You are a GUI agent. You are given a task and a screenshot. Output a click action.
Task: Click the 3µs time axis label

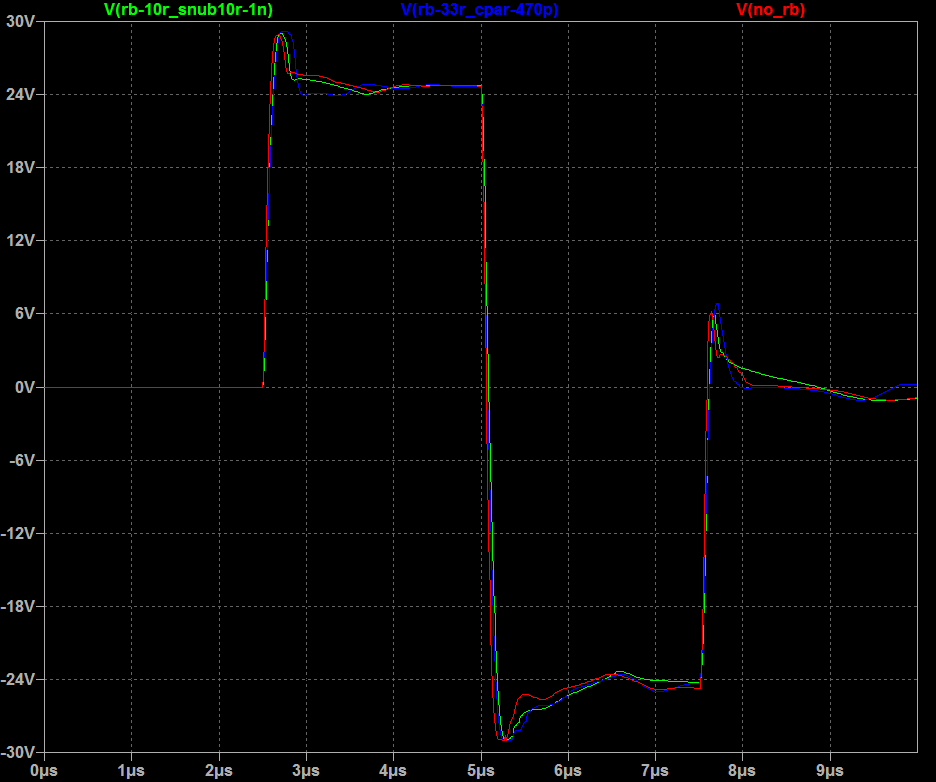(306, 771)
